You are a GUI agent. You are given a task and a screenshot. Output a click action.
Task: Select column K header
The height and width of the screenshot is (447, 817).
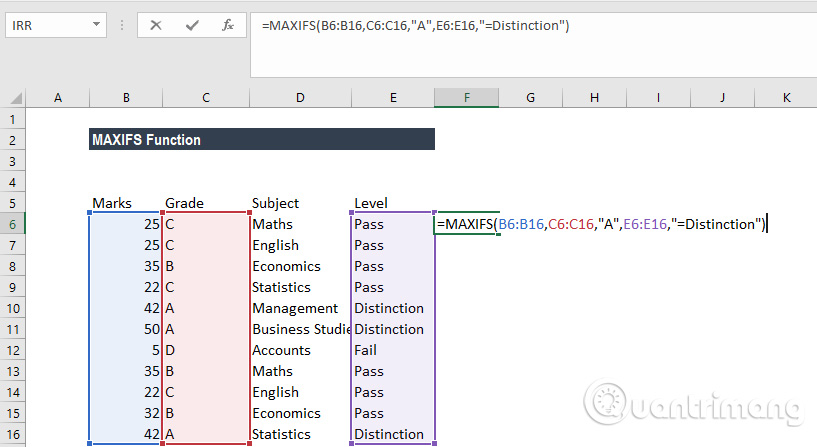786,97
